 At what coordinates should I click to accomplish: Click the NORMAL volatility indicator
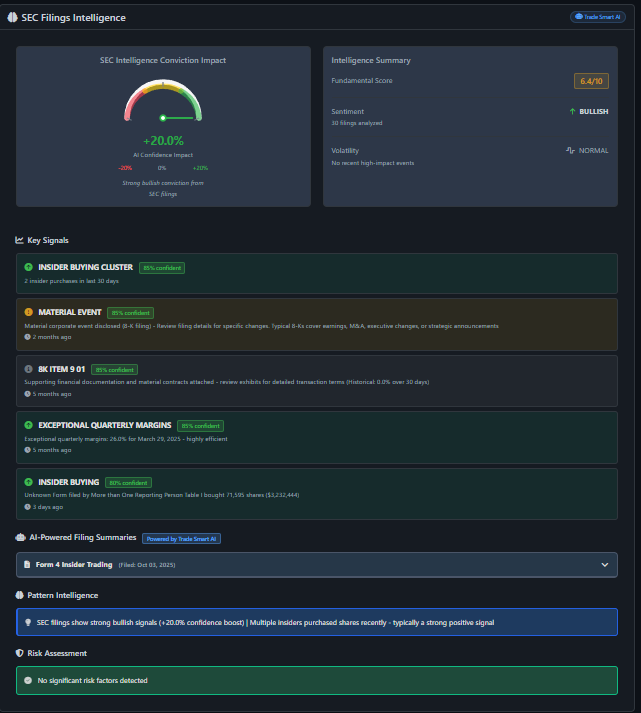[x=587, y=151]
